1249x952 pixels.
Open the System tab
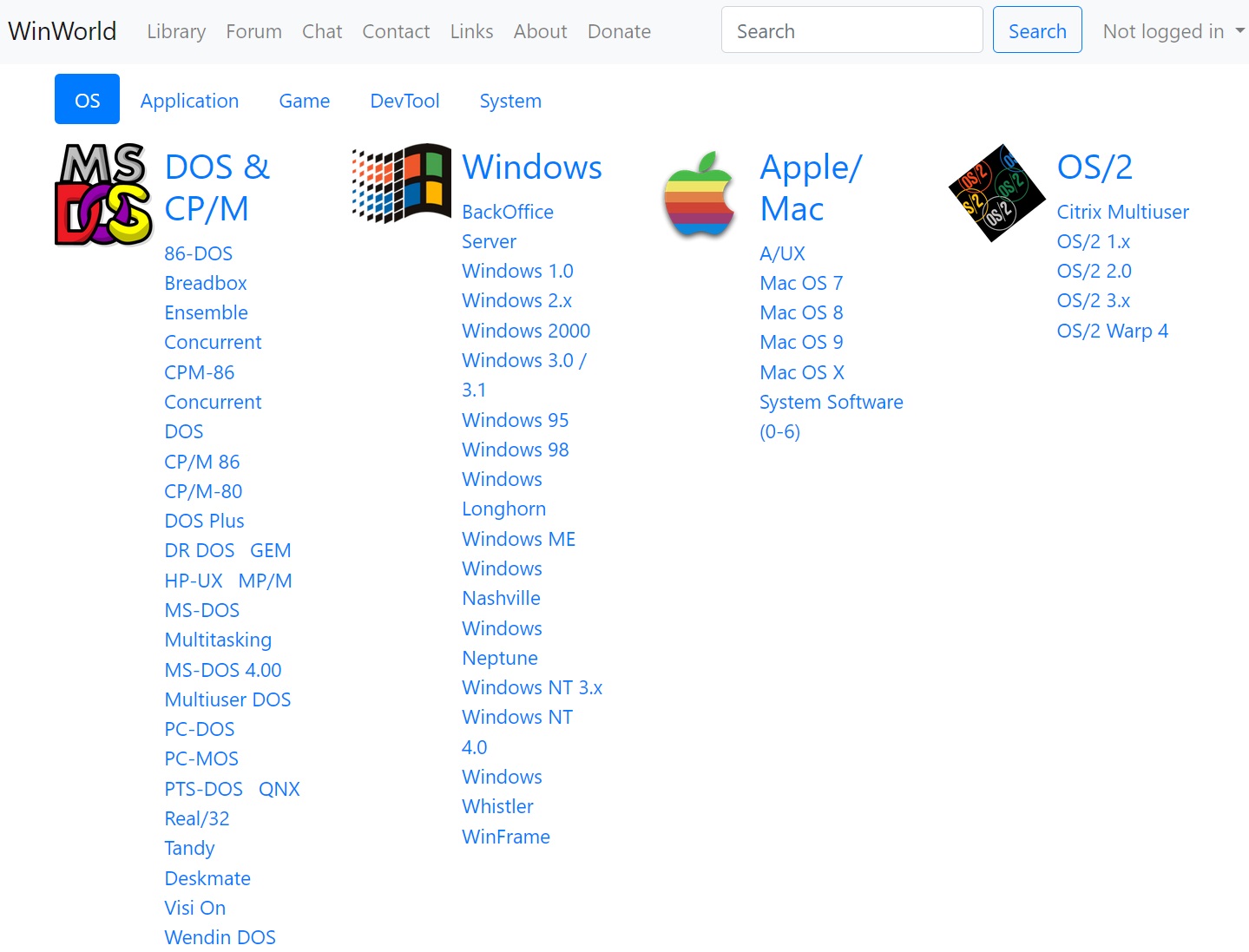coord(510,101)
